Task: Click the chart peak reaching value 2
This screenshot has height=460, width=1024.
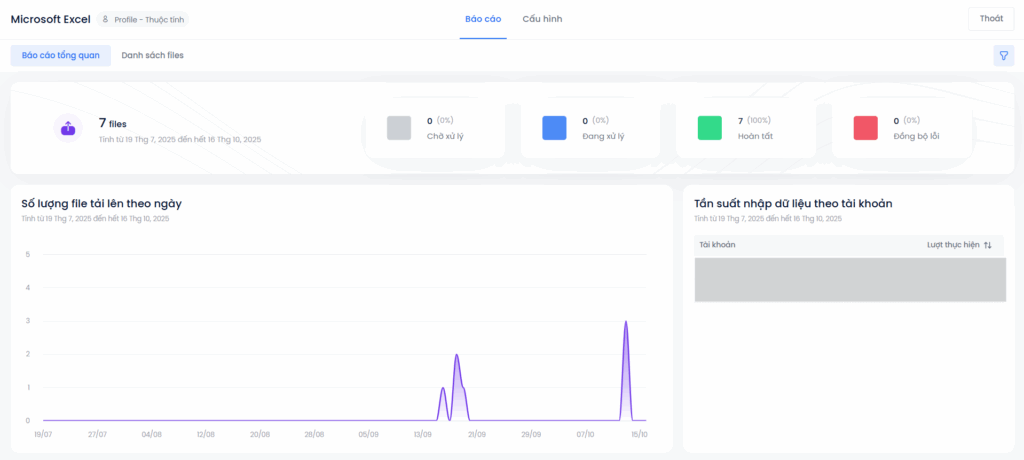Action: 456,356
